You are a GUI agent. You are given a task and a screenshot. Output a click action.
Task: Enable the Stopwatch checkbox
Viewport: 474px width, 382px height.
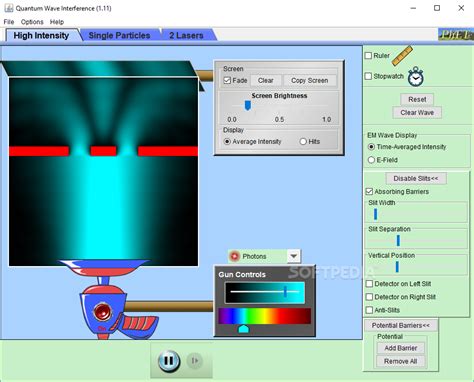point(368,76)
